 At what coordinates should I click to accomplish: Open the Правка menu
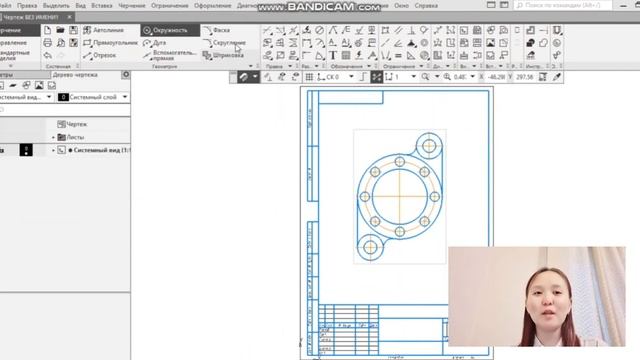(27, 6)
